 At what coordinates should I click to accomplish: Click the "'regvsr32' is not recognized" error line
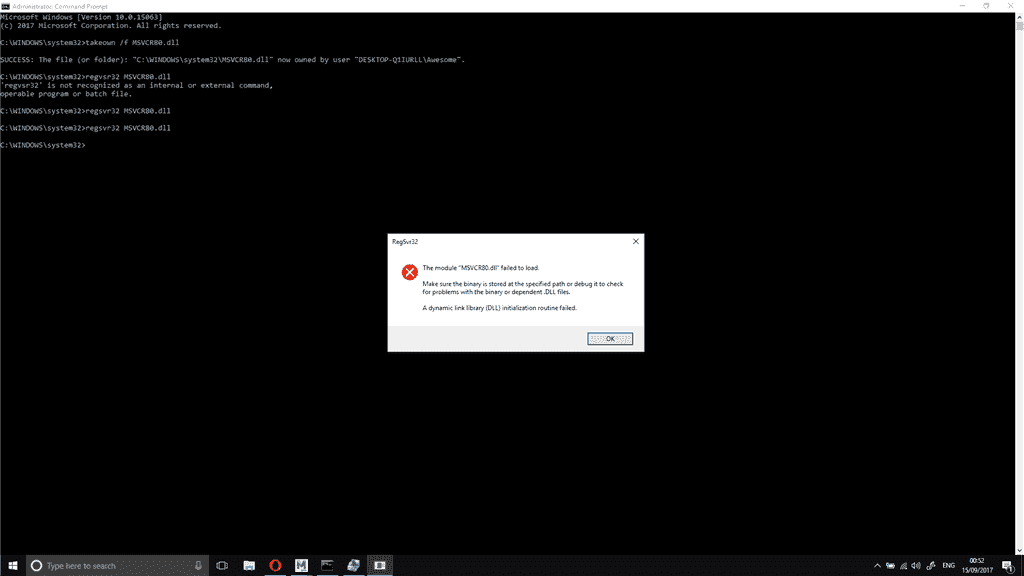(136, 85)
